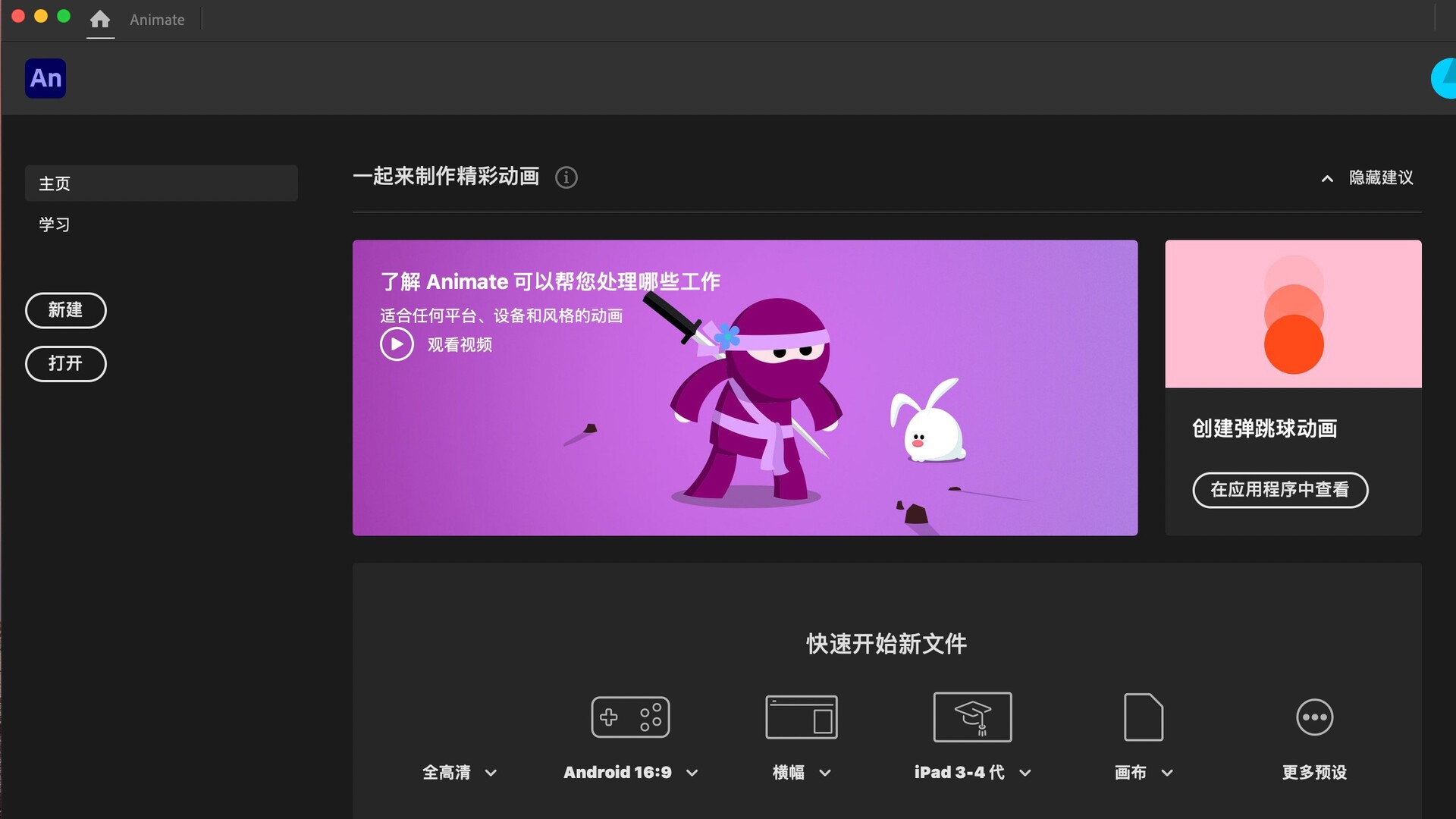Click the 一起来制作精彩动画 section heading
Screen dimensions: 1456x819
(x=446, y=176)
